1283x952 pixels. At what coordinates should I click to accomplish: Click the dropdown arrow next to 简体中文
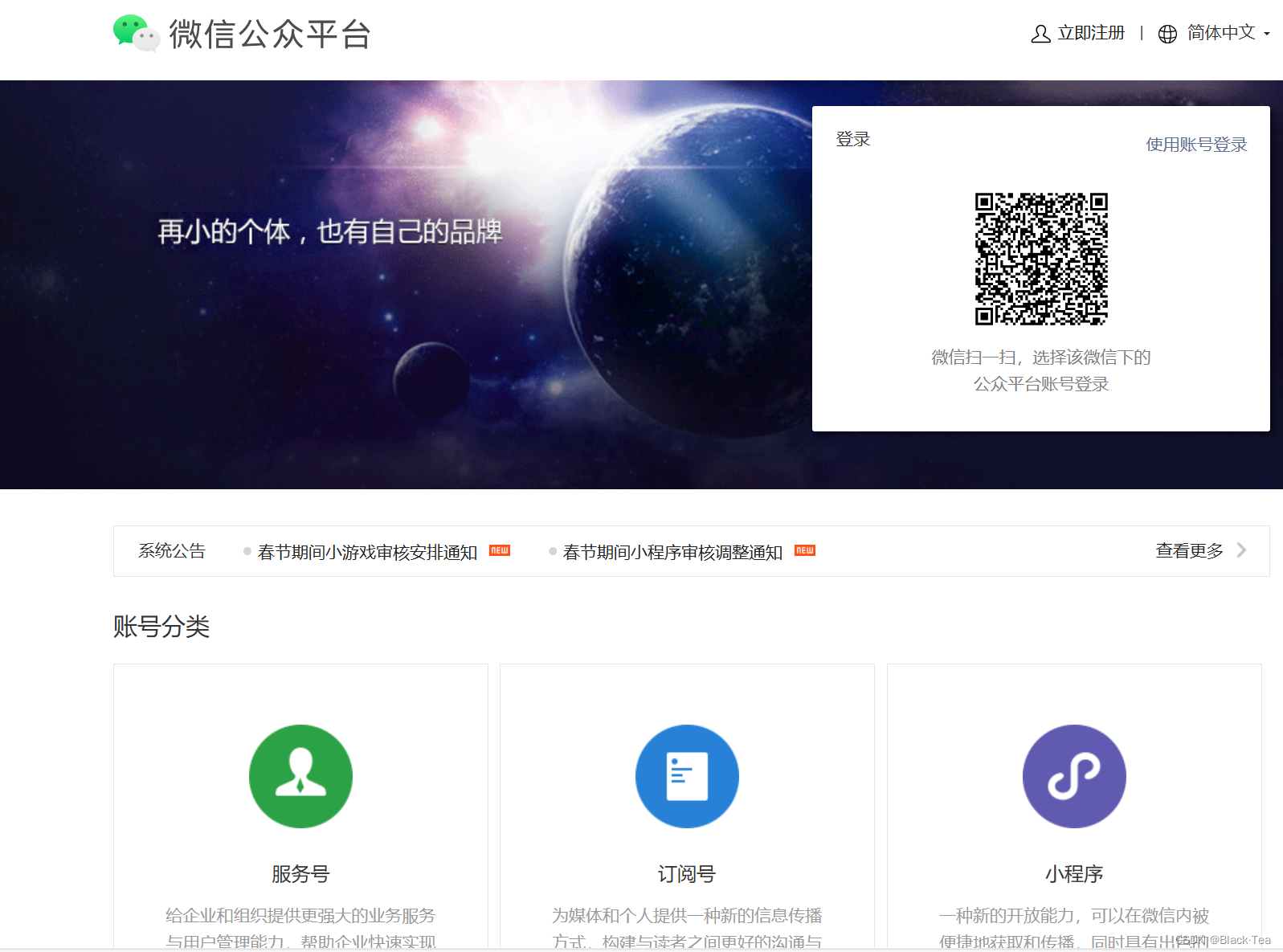(x=1267, y=34)
